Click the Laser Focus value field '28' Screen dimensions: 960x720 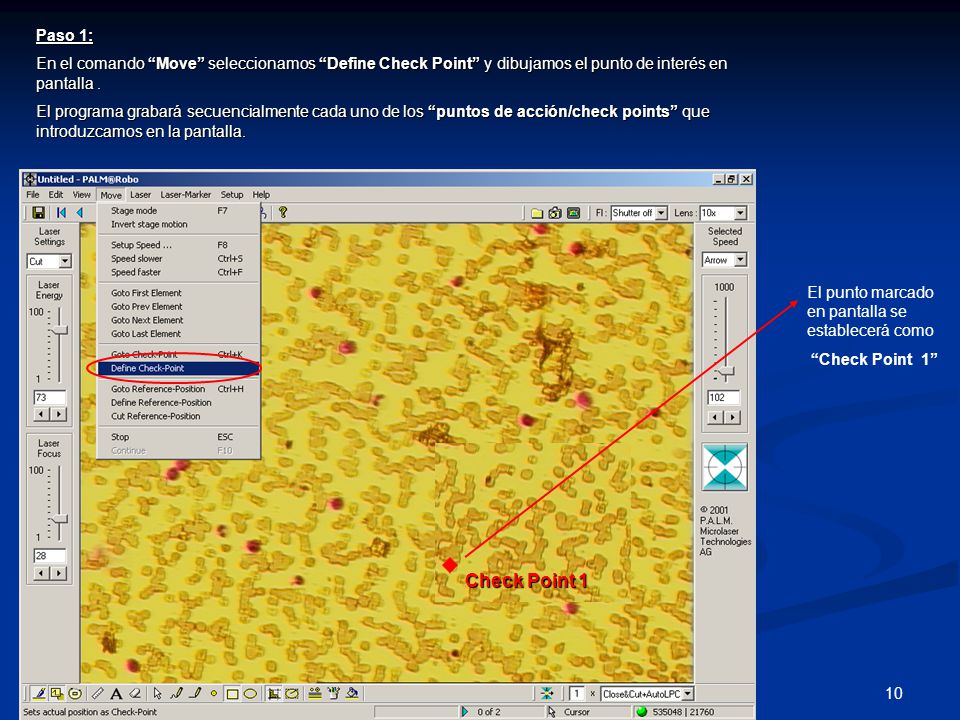coord(50,555)
